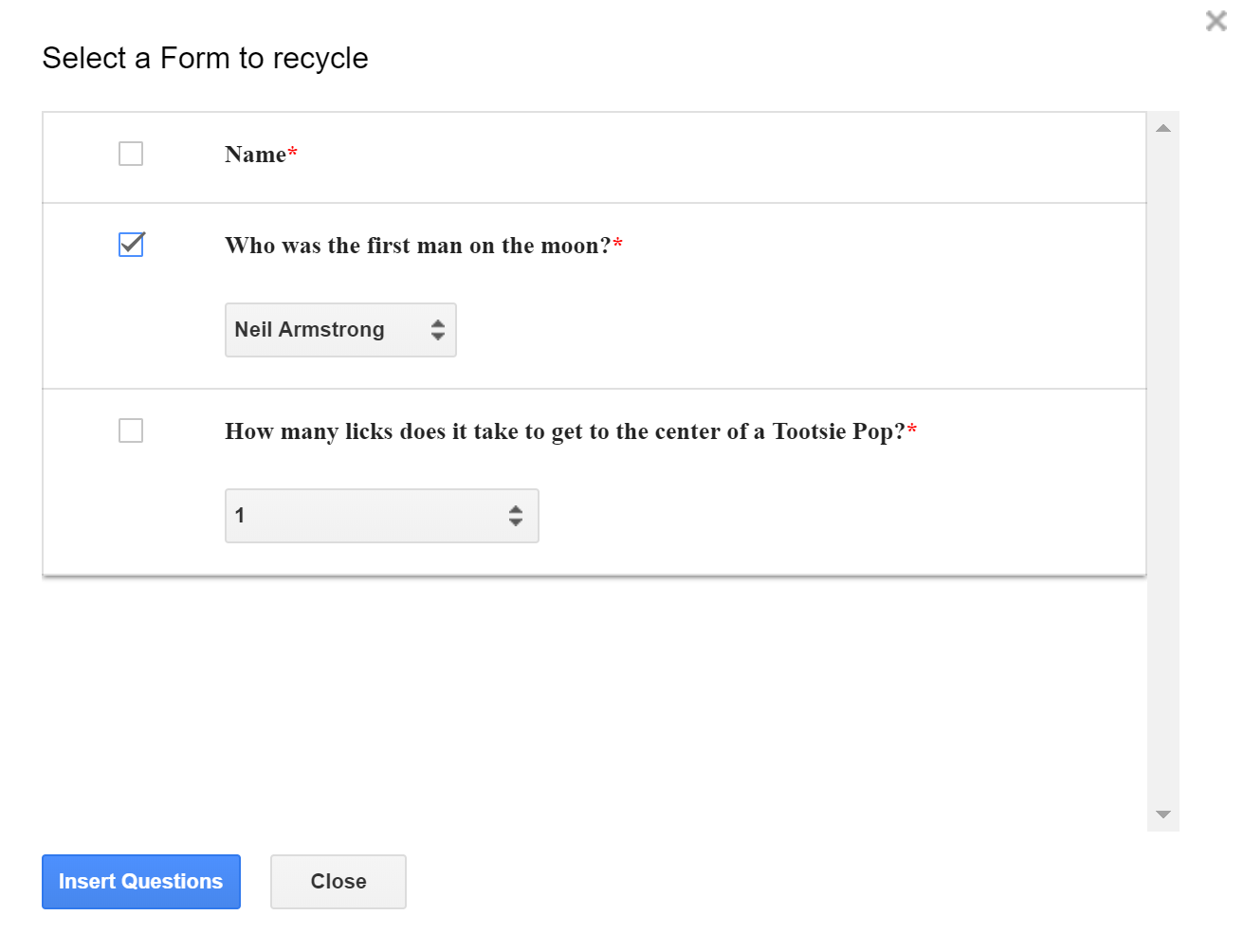Select the Tootsie Pop question checkbox

coord(131,430)
